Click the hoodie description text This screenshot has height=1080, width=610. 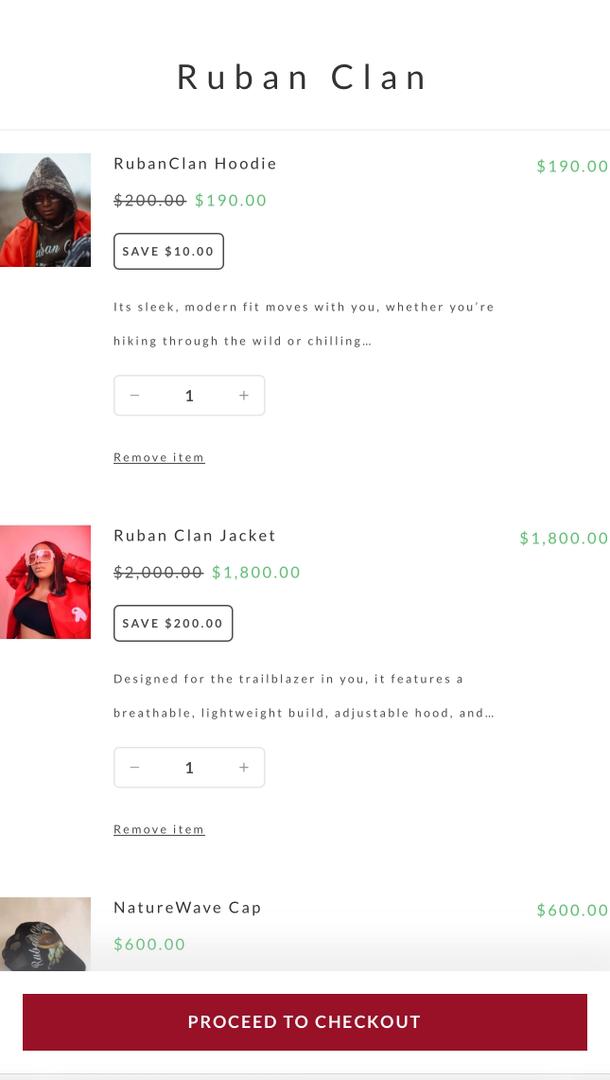[303, 323]
